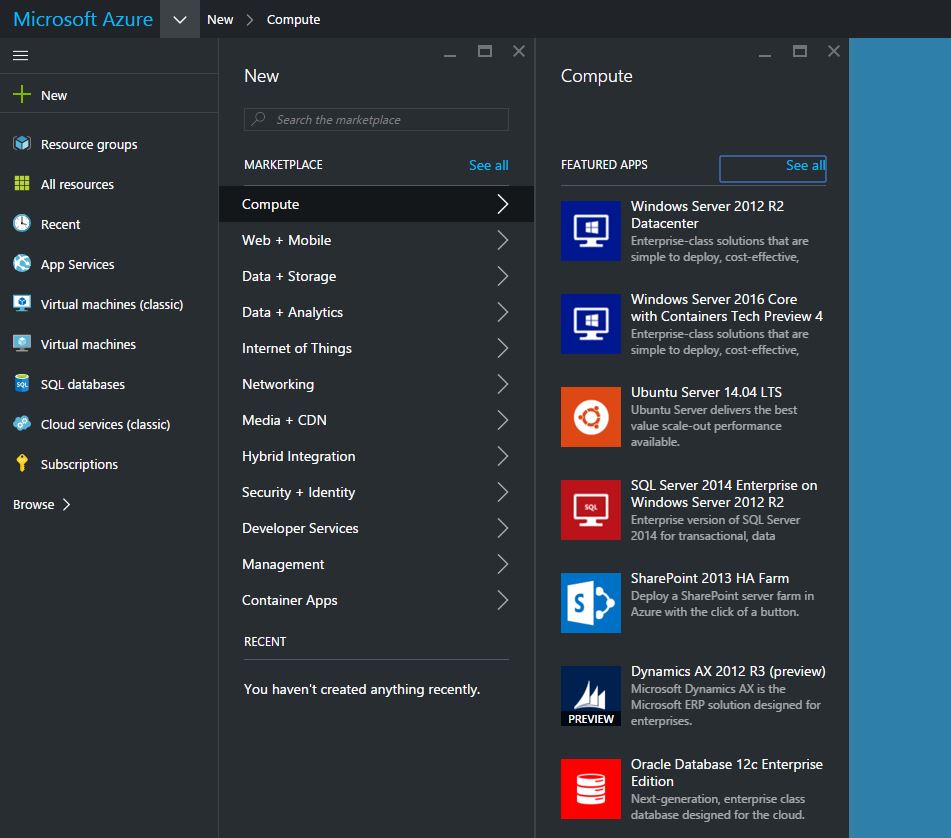Screen dimensions: 951x838
Task: Expand the Internet of Things chevron
Action: [502, 348]
